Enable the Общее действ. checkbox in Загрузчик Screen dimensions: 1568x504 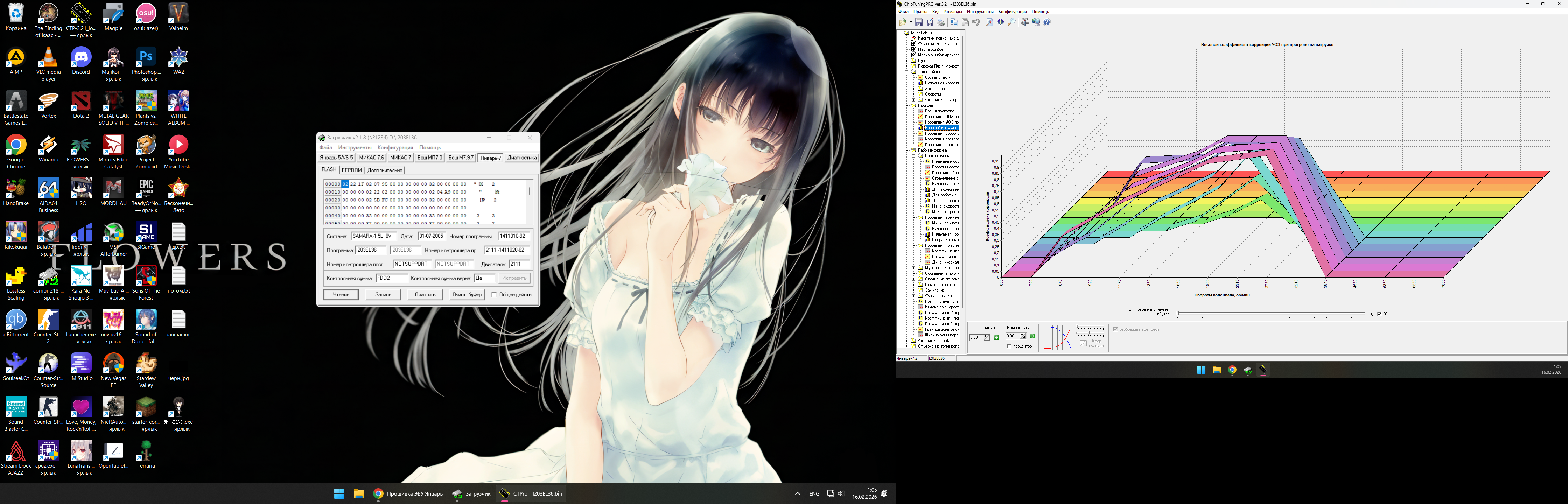coord(493,295)
